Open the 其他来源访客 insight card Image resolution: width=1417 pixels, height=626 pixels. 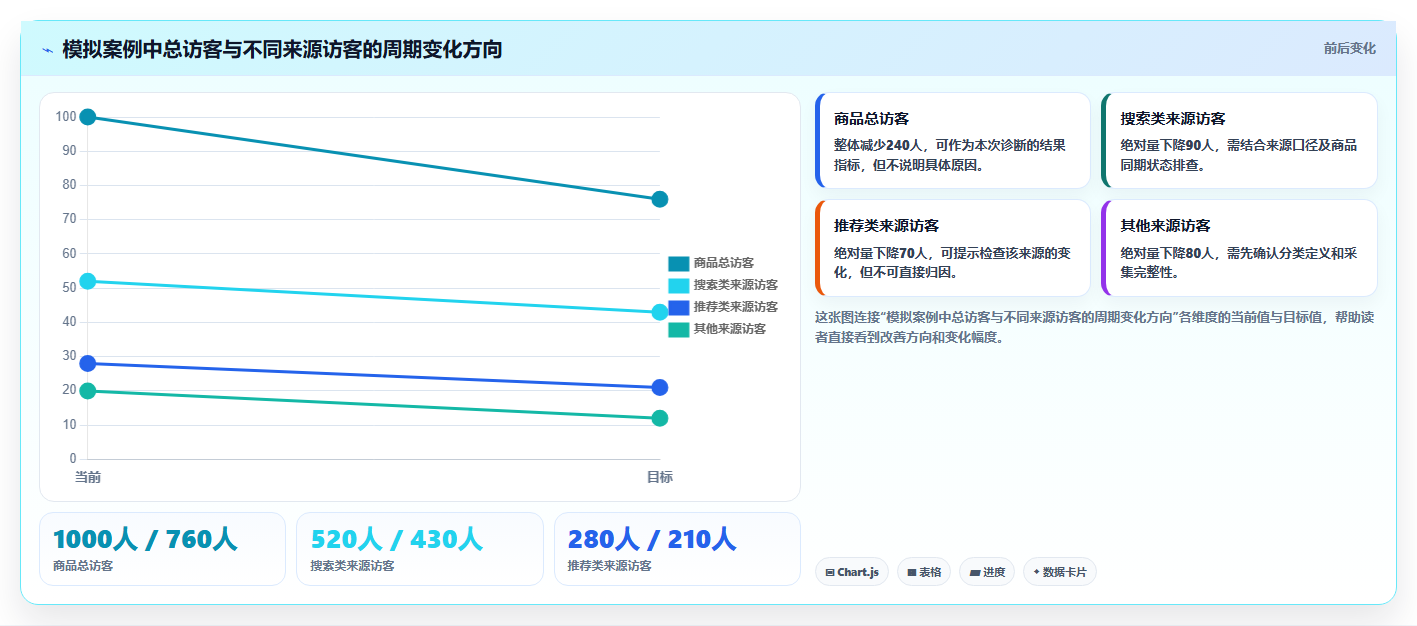coord(1239,248)
